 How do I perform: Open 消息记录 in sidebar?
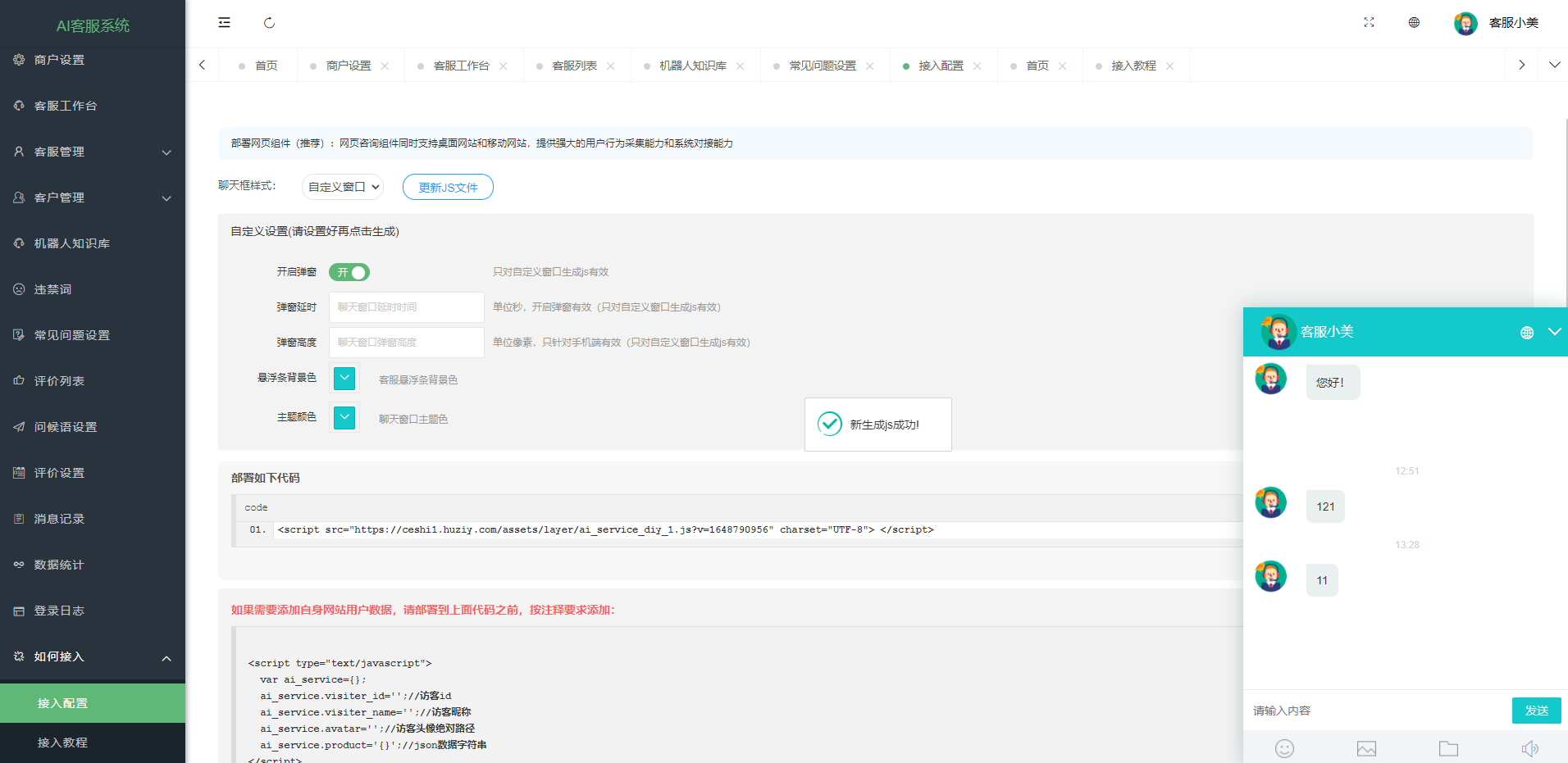point(93,519)
